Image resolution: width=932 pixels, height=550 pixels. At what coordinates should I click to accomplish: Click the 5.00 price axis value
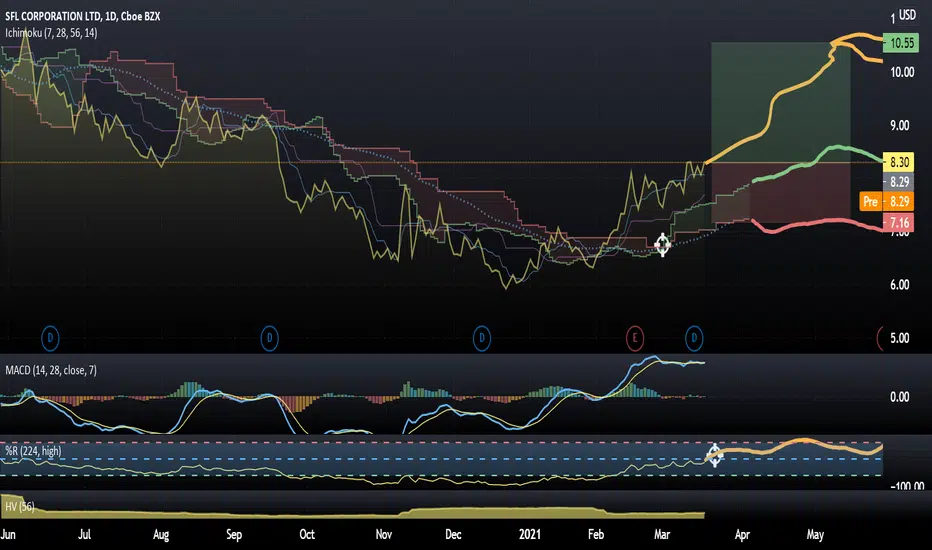pyautogui.click(x=899, y=338)
